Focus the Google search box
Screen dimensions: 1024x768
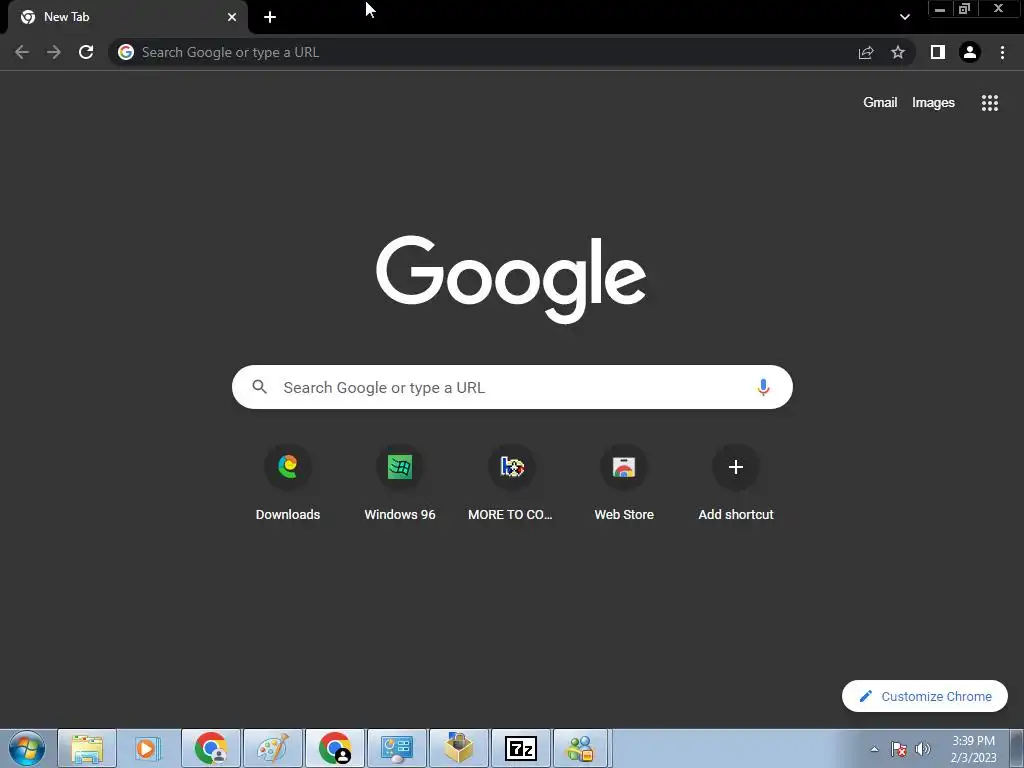pyautogui.click(x=512, y=387)
